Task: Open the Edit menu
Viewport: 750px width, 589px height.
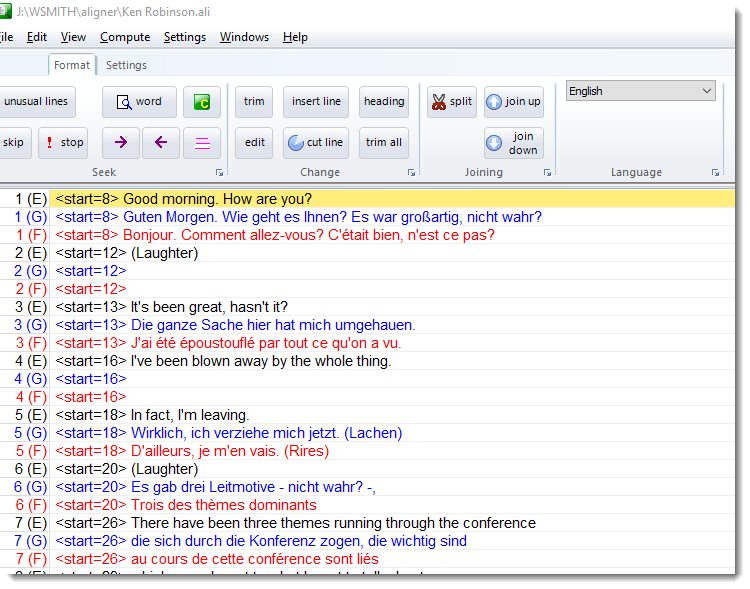Action: (37, 37)
